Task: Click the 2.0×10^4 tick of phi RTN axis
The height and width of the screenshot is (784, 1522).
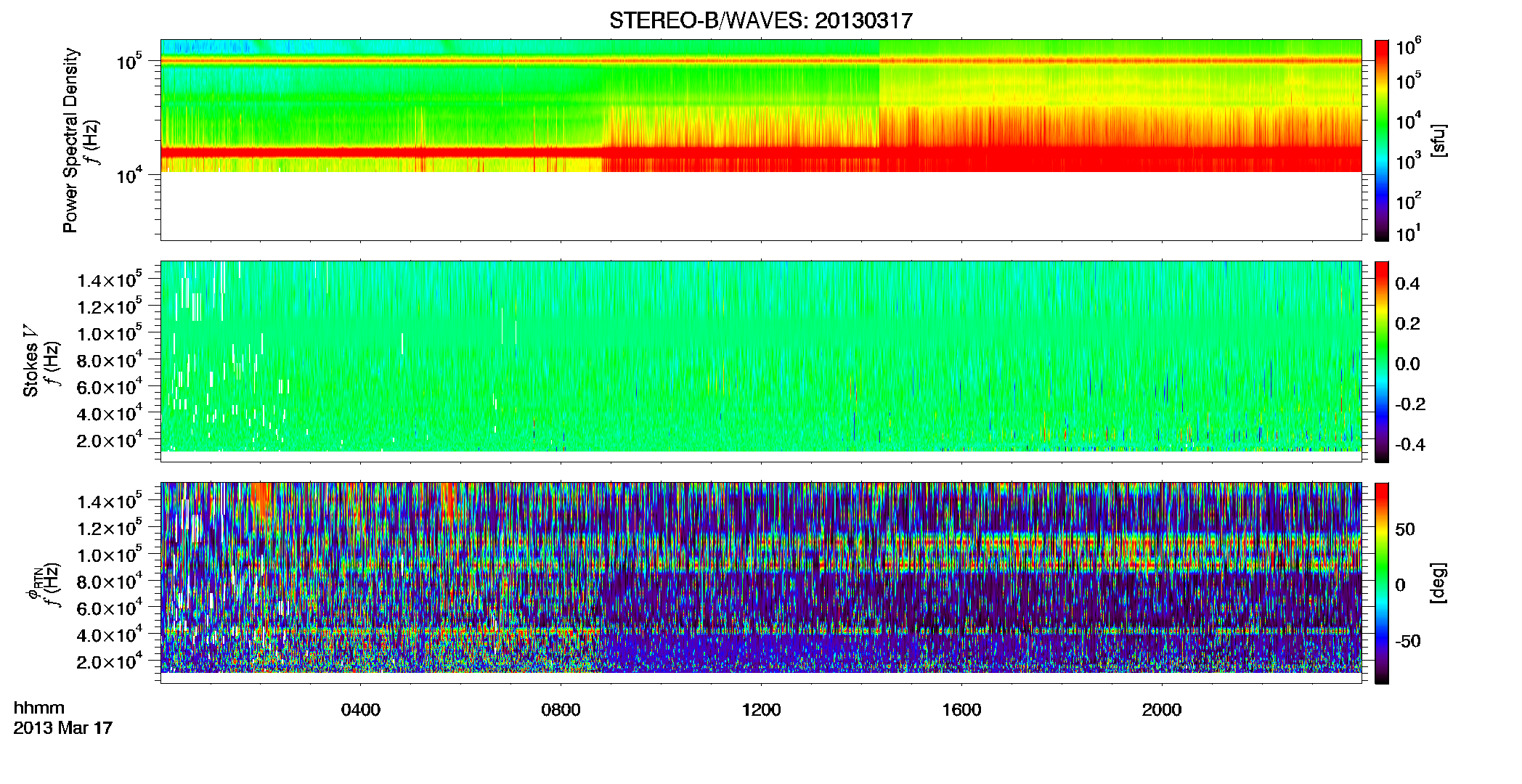Action: coord(109,661)
